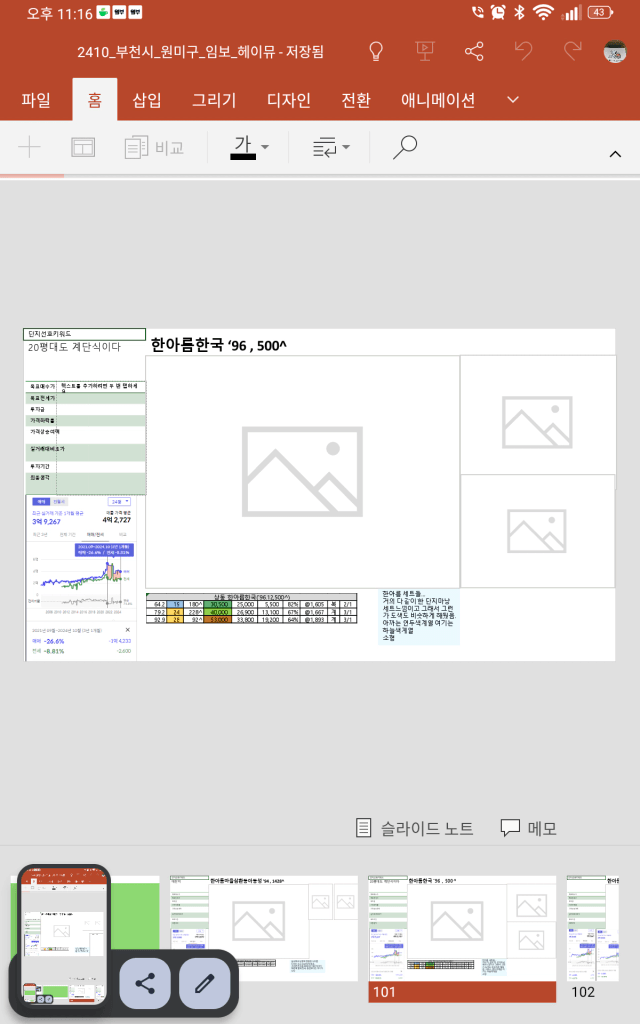Select the text 20평대도 계단식이다
This screenshot has width=640, height=1024.
tap(74, 347)
